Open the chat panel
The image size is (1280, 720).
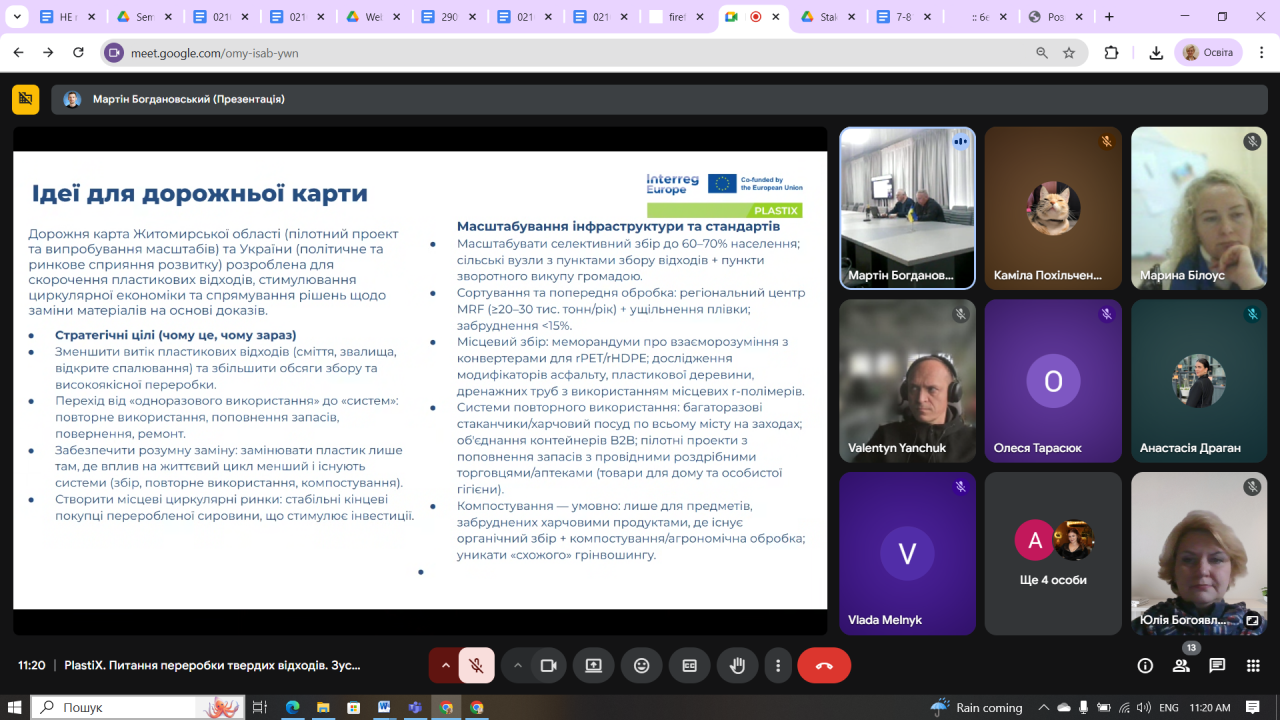pyautogui.click(x=1217, y=665)
